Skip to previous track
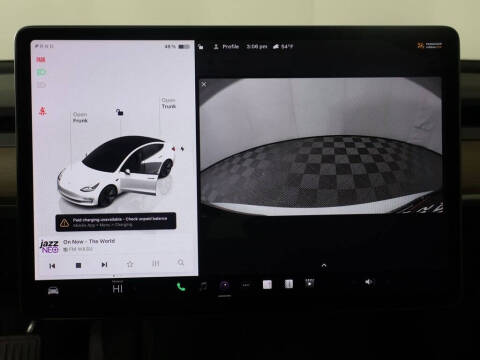This screenshot has width=480, height=360. tap(52, 266)
